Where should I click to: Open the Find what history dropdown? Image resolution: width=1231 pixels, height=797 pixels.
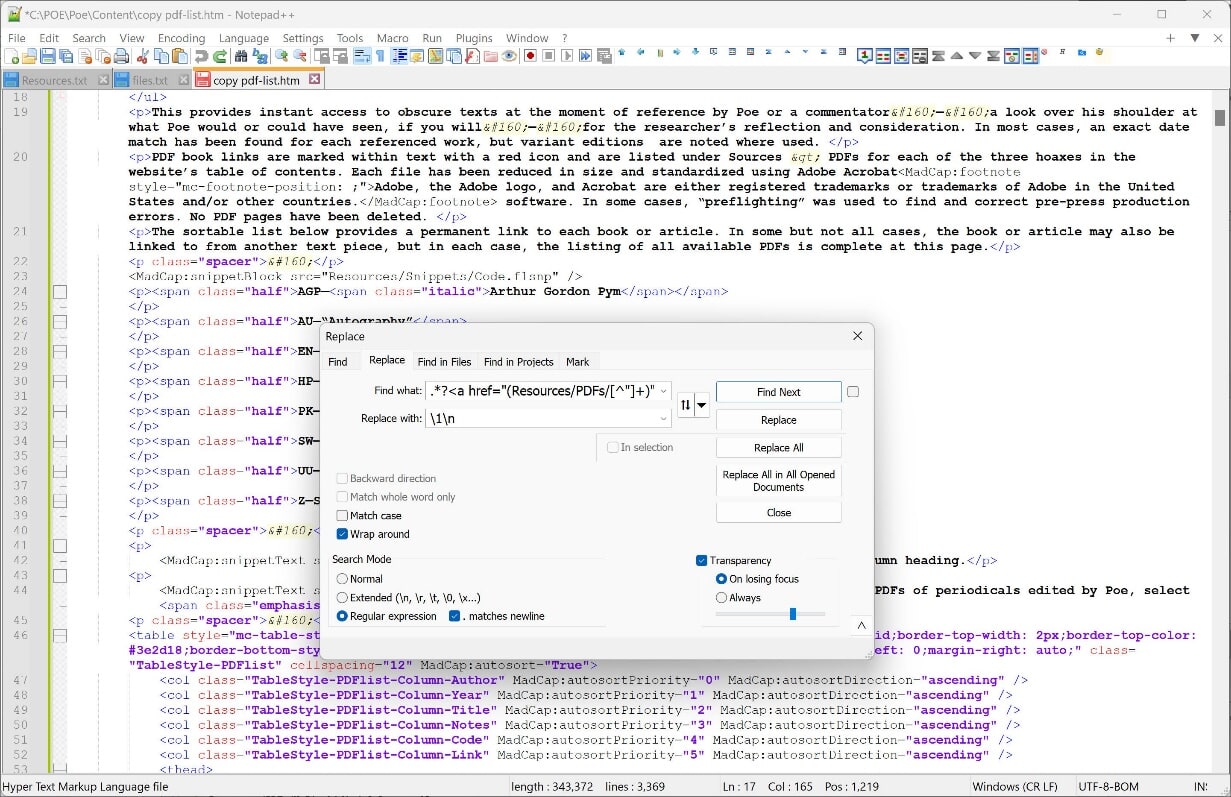[663, 391]
